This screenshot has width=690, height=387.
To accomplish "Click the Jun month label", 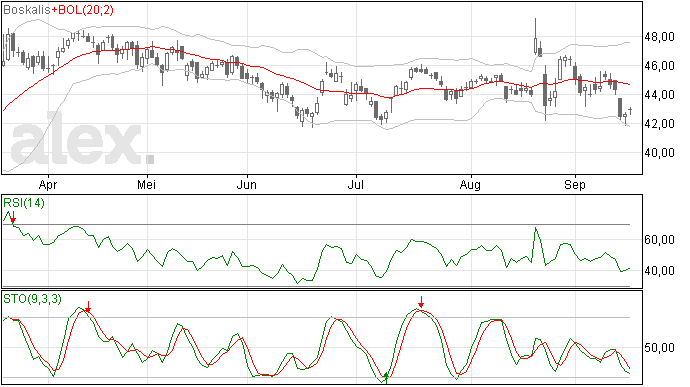I will (x=246, y=185).
